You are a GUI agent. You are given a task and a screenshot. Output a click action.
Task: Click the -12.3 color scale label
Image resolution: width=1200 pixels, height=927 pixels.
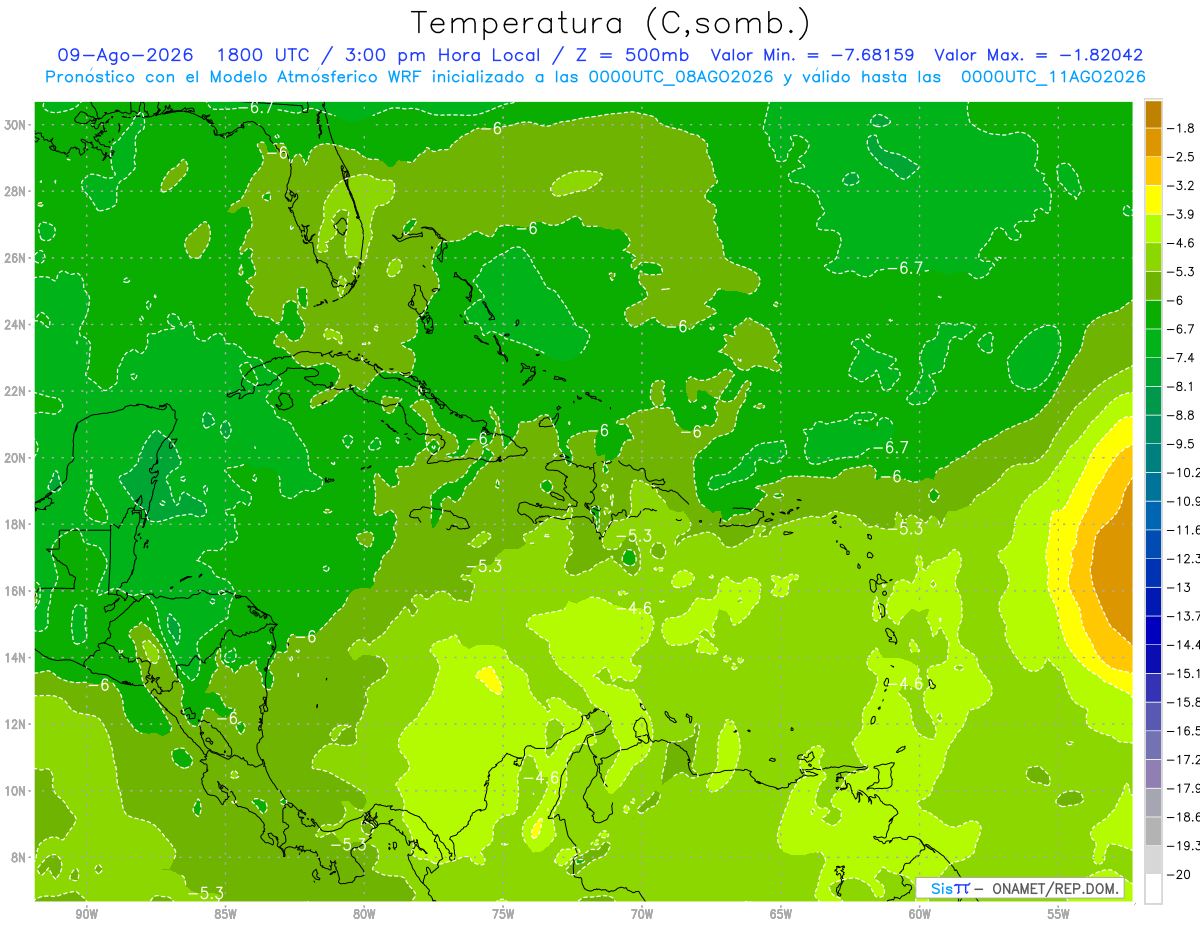(x=1184, y=558)
